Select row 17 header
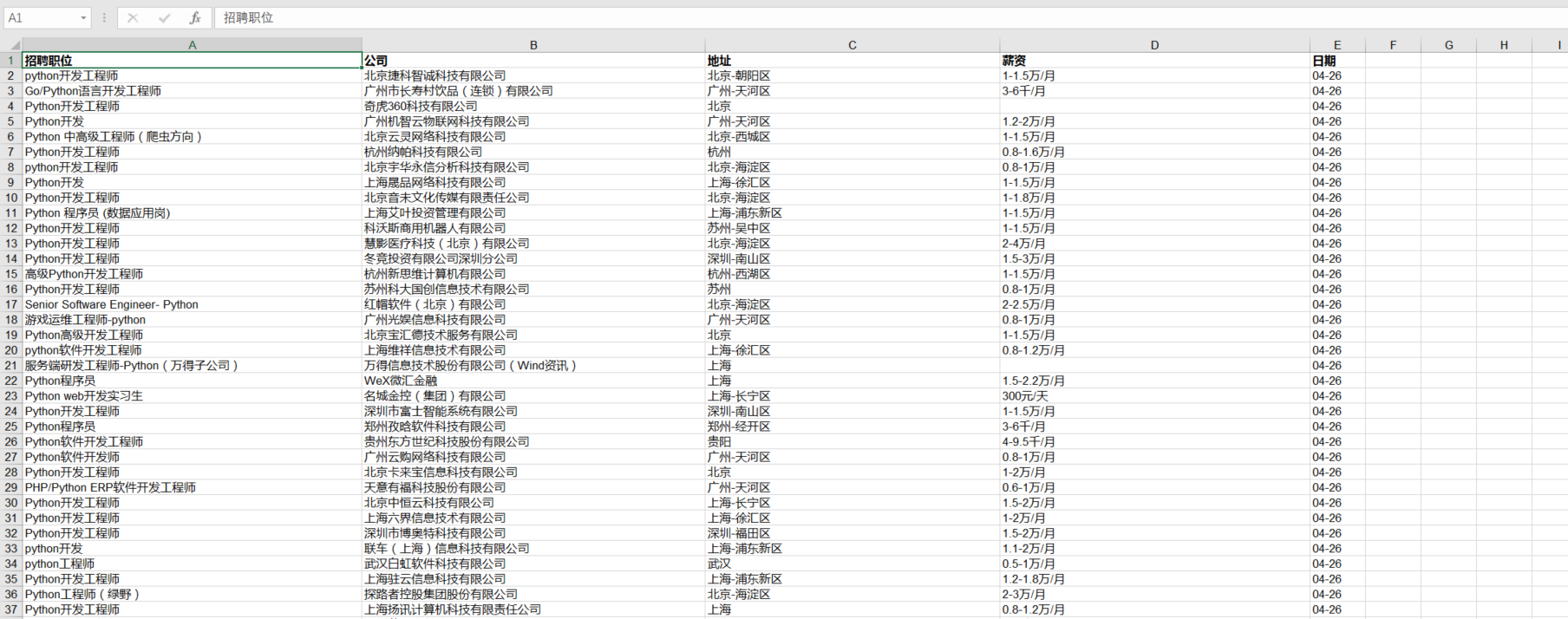The height and width of the screenshot is (619, 1568). pyautogui.click(x=11, y=304)
